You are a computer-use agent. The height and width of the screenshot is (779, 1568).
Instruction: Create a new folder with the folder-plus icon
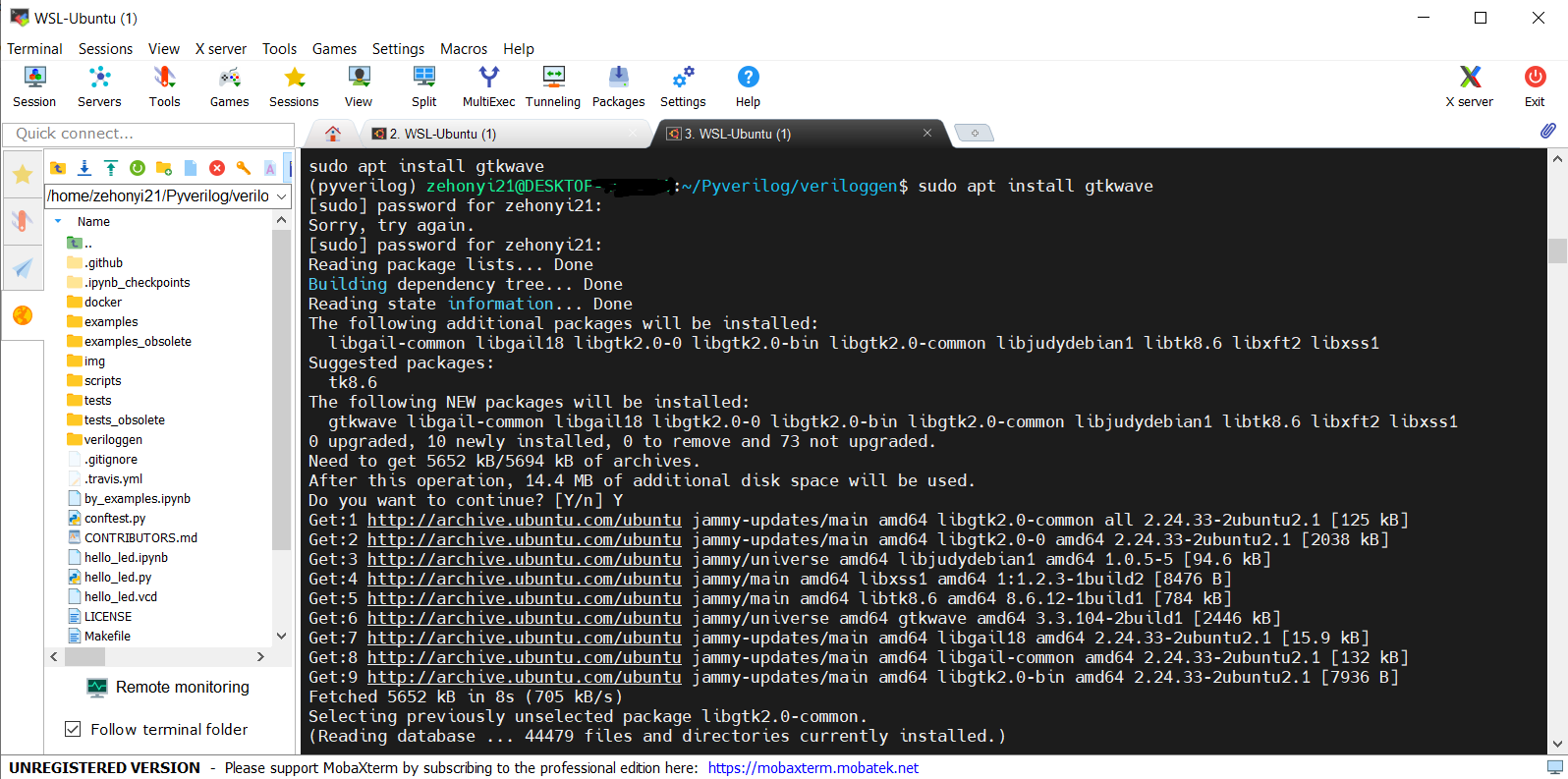[x=164, y=168]
